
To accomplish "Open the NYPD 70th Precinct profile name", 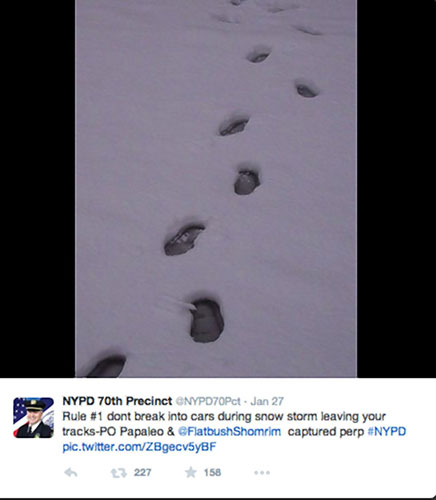I will click(x=117, y=401).
